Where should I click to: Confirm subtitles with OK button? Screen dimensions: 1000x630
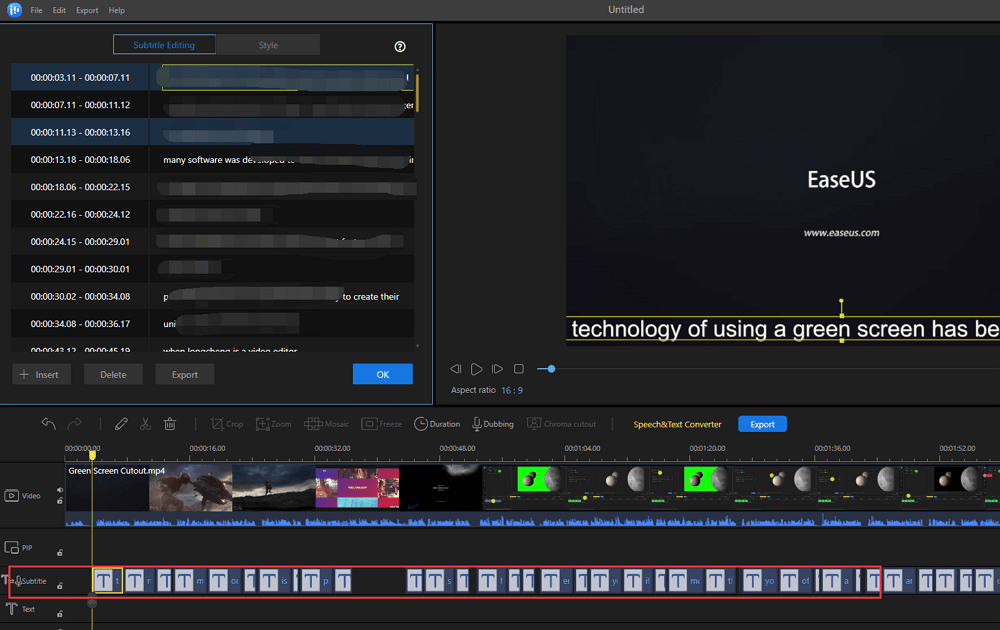click(x=383, y=374)
